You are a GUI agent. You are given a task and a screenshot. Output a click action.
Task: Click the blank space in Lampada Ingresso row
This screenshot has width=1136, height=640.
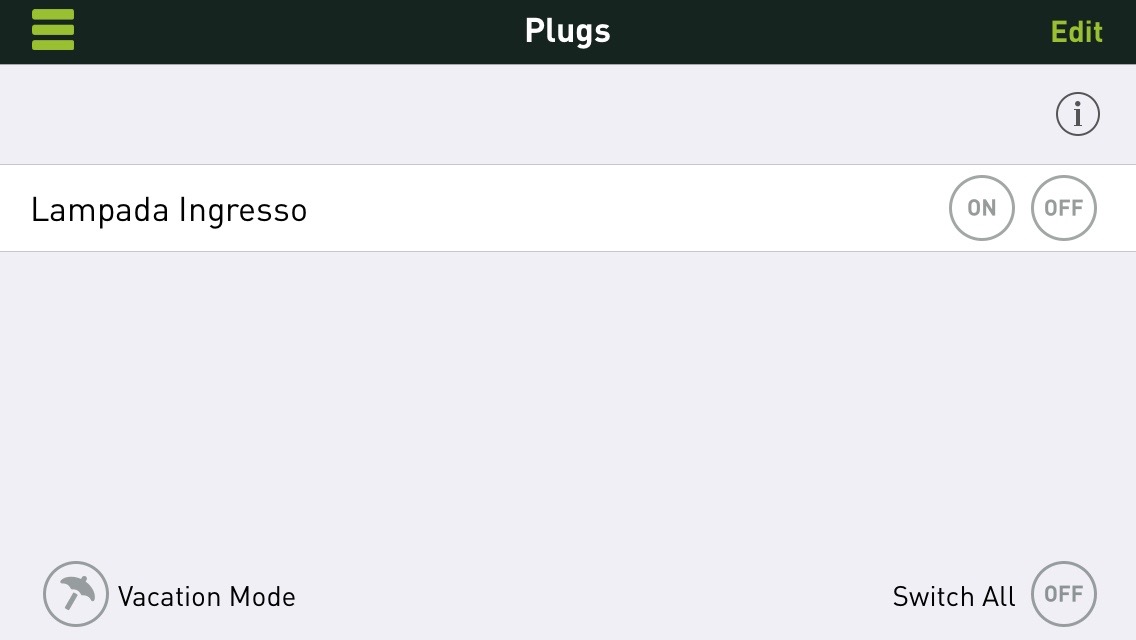620,208
